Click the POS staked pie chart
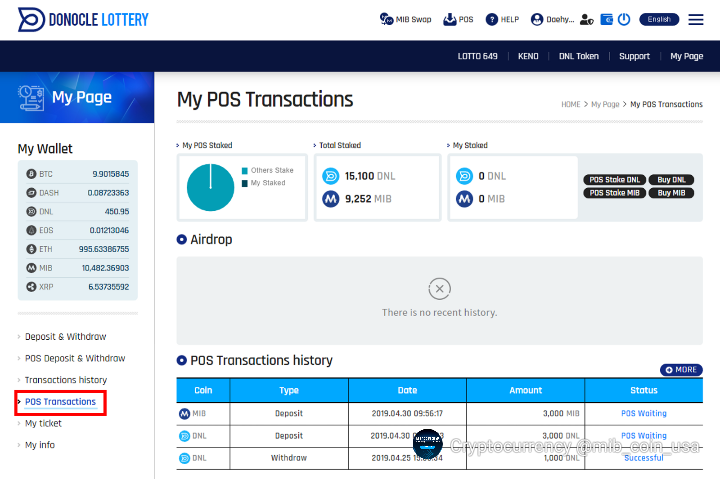The image size is (720, 479). 210,186
